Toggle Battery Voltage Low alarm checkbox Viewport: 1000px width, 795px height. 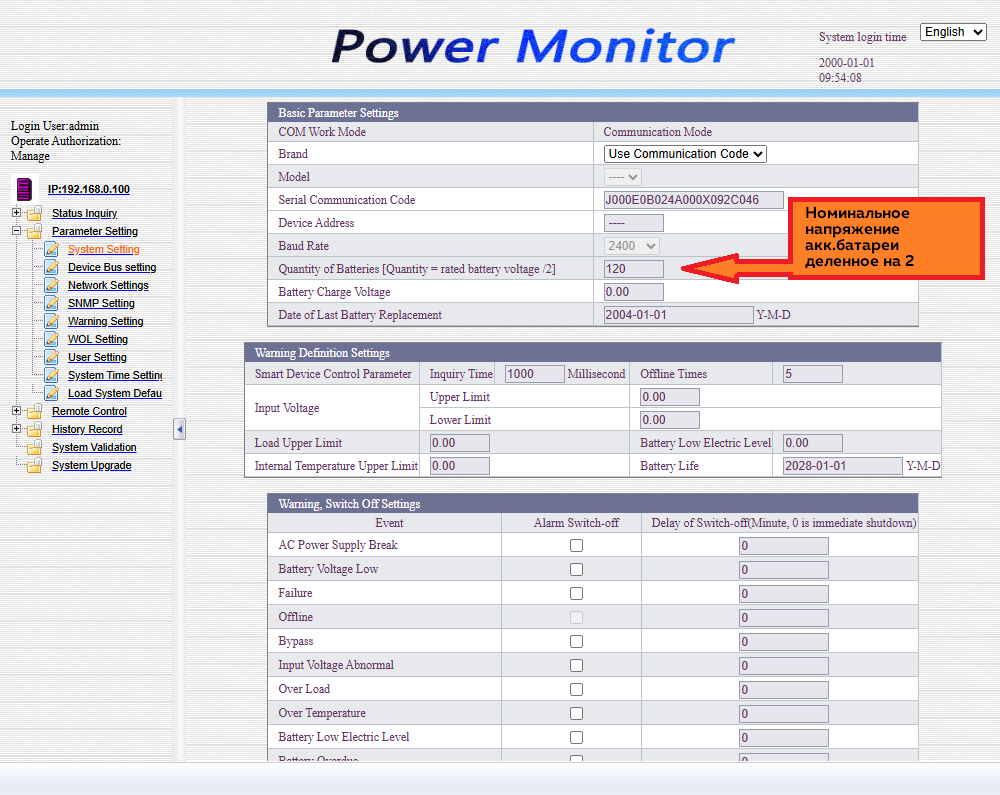[x=576, y=570]
